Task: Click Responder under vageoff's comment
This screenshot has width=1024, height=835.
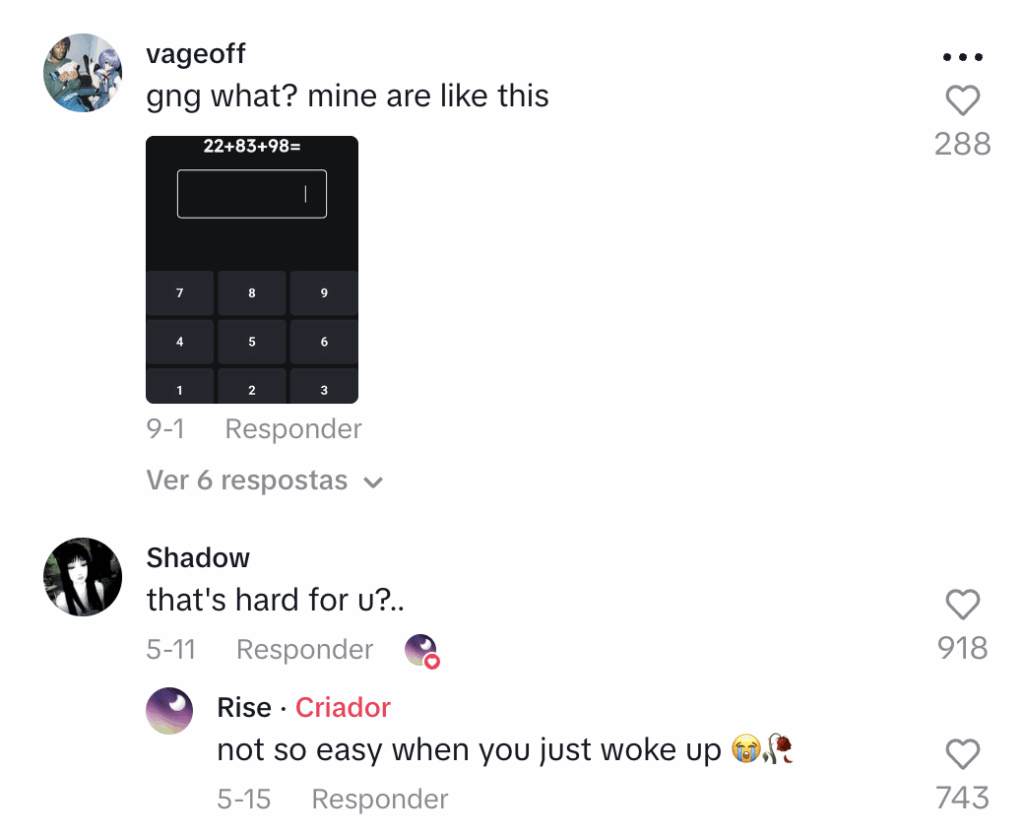Action: [x=293, y=429]
